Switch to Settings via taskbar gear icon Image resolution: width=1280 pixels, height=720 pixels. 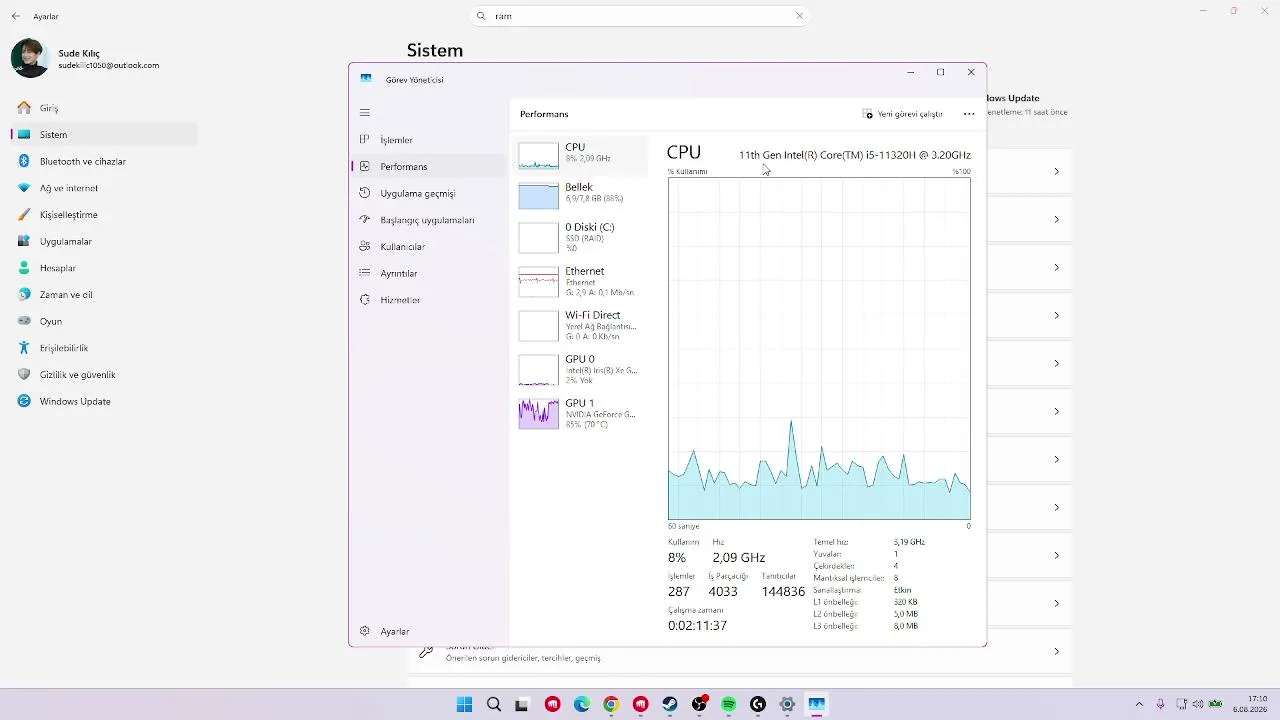787,704
